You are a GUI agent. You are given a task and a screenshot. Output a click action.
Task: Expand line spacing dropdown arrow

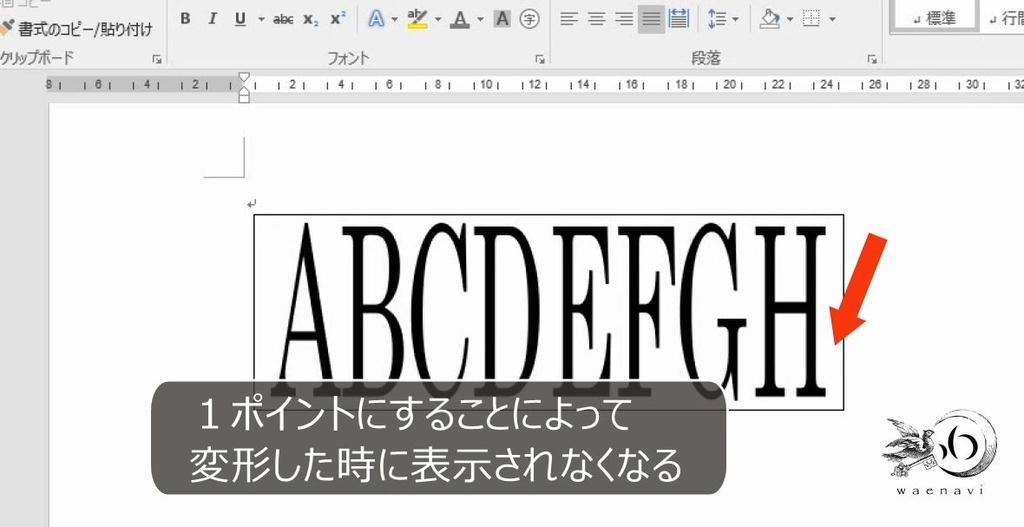[735, 19]
